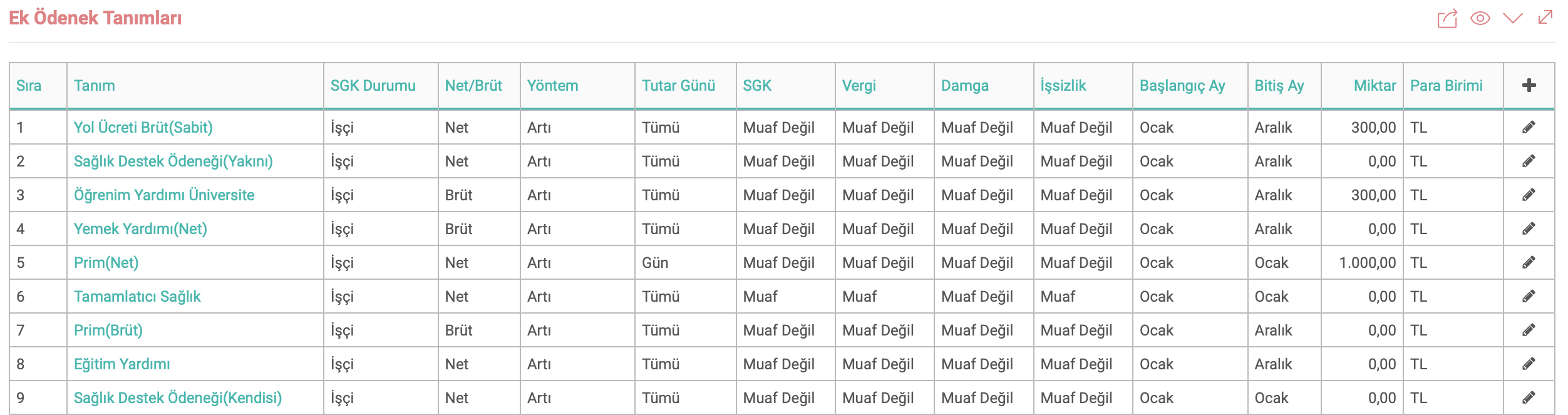Screen dimensions: 1568x415
Task: Edit the Sağlık Destek Ödeneği(Yakını) row pencil
Action: (x=1529, y=161)
